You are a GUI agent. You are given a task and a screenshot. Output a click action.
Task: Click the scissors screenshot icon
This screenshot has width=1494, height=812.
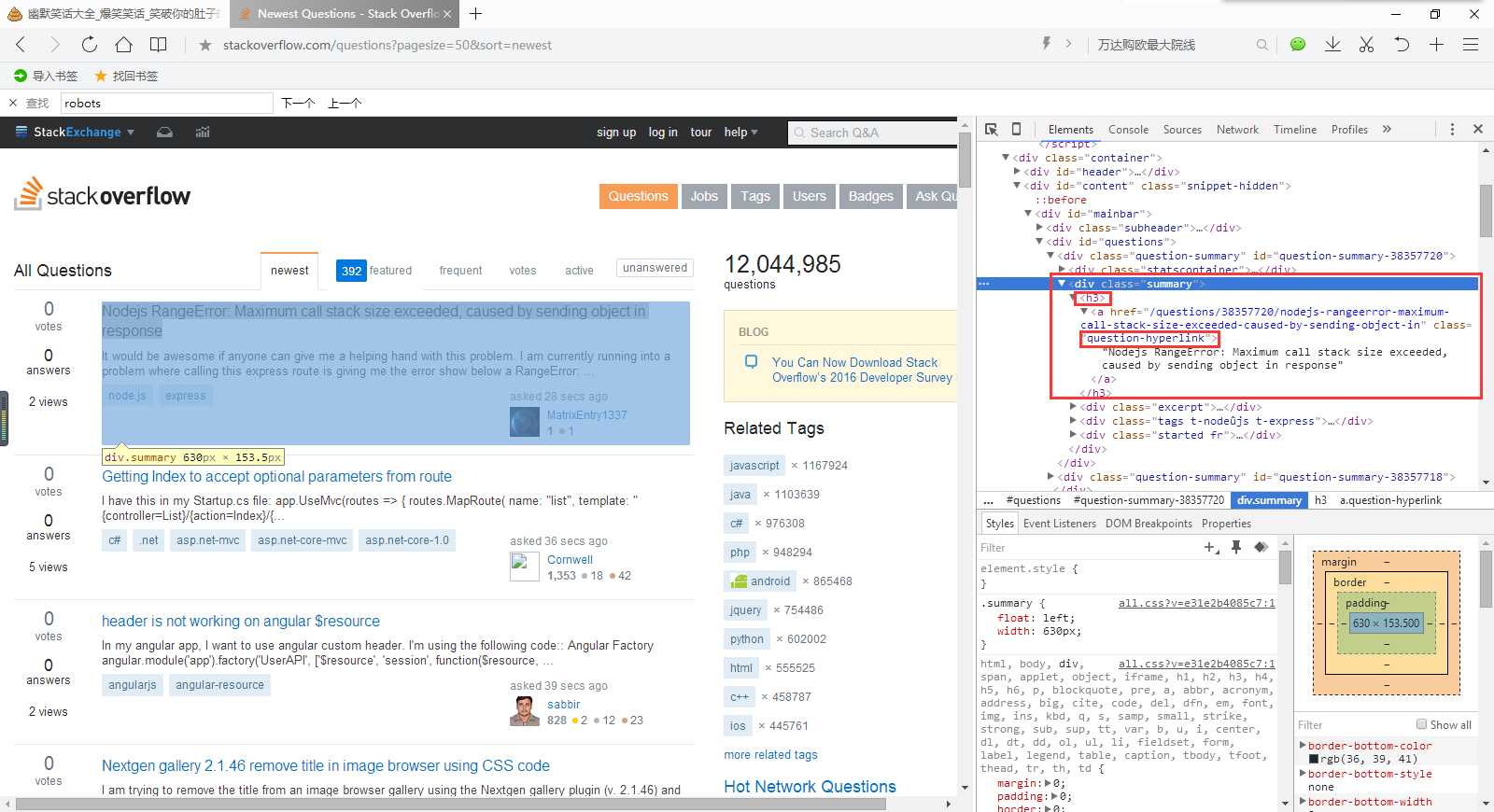[x=1366, y=44]
